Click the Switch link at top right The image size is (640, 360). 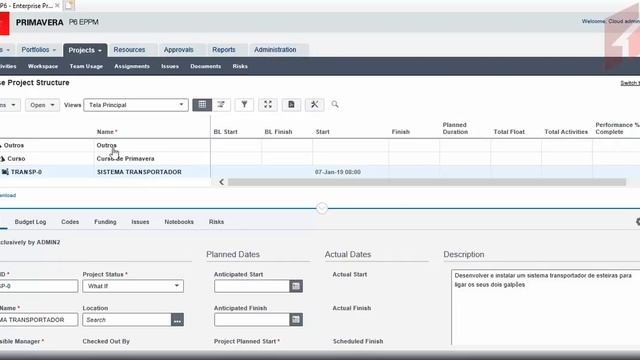coord(630,83)
